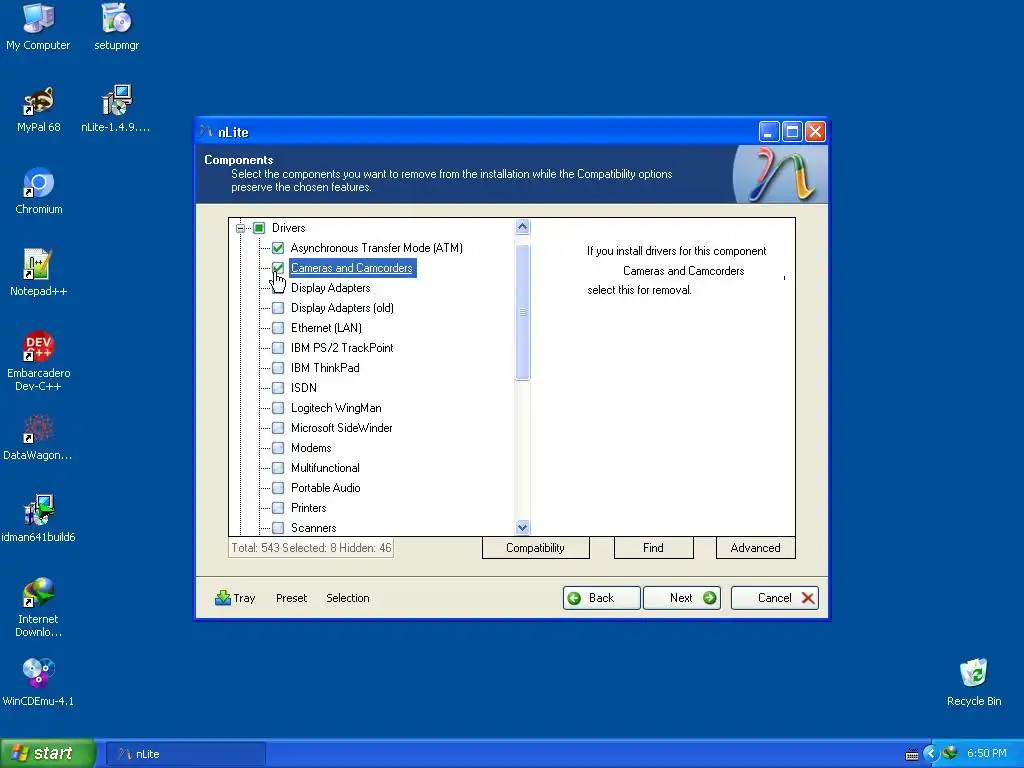Check the IBM ThinkPad checkbox
This screenshot has height=768, width=1024.
[278, 368]
